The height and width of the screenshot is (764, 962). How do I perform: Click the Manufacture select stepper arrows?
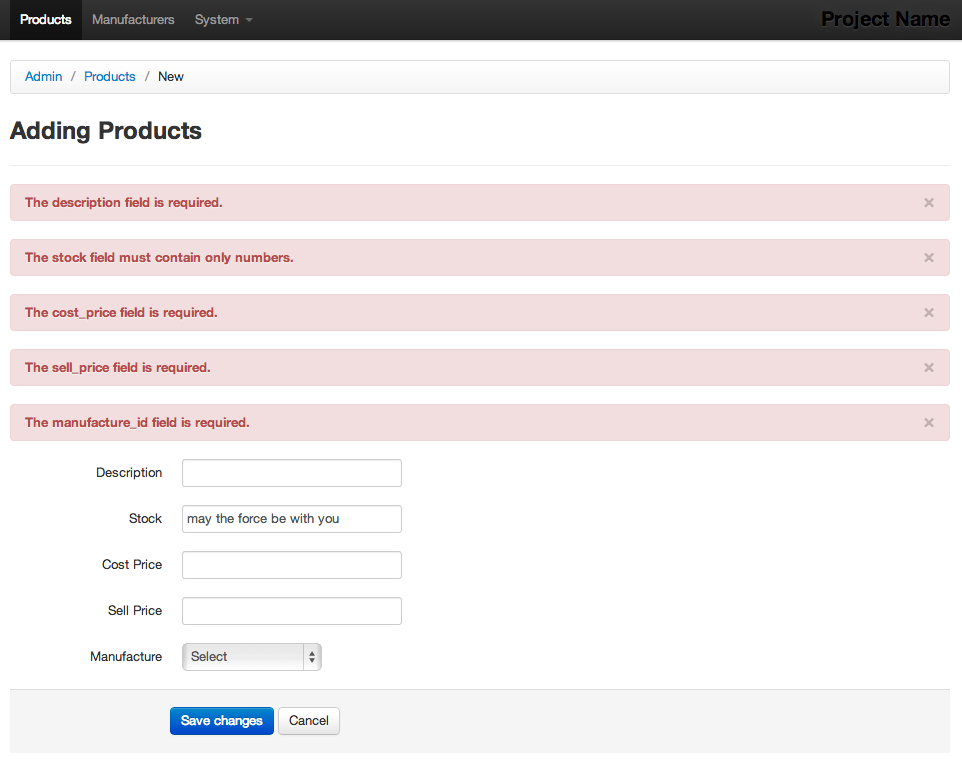(312, 657)
